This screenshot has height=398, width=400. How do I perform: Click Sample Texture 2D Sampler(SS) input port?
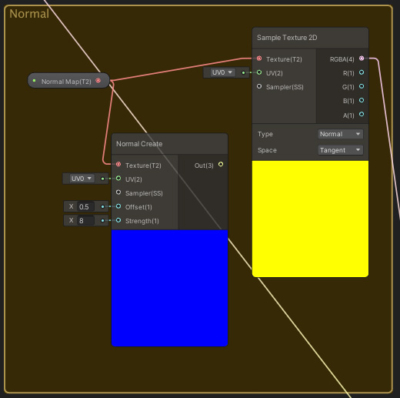point(259,87)
